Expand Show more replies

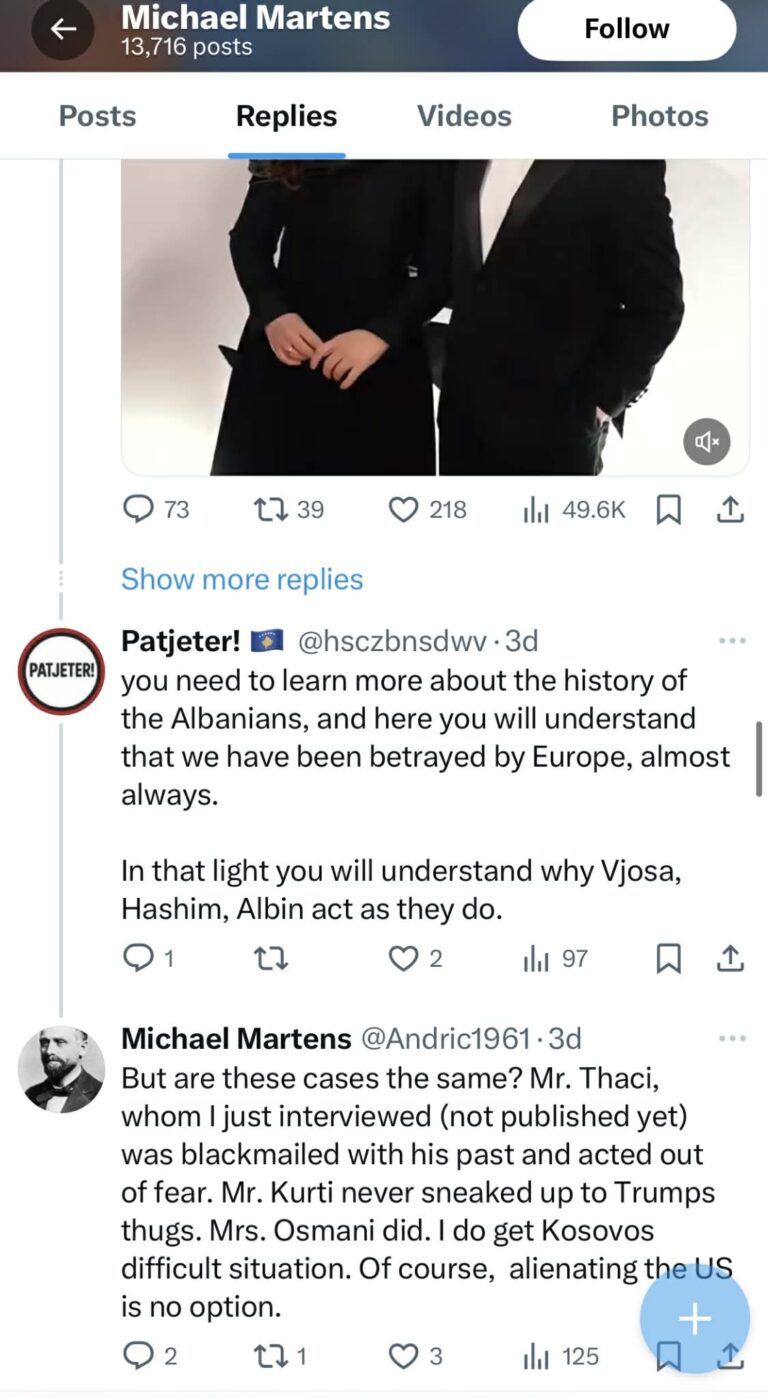(242, 579)
